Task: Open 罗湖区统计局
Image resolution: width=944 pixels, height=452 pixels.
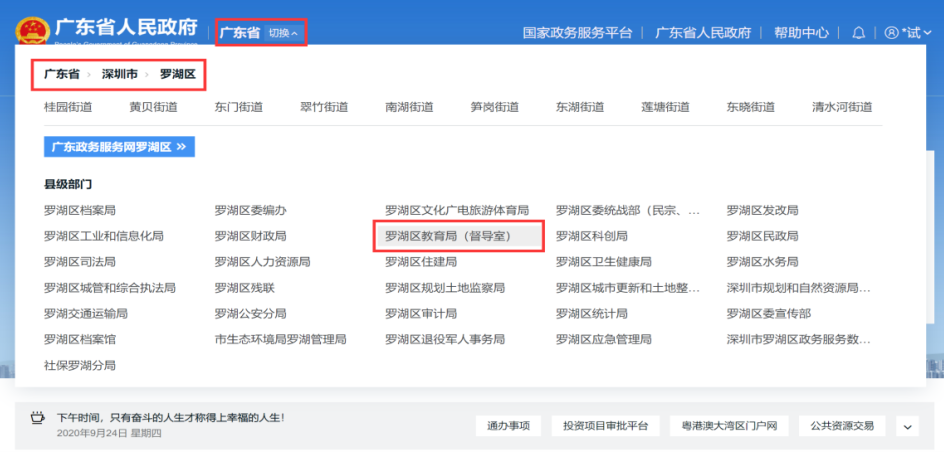Action: coord(592,314)
